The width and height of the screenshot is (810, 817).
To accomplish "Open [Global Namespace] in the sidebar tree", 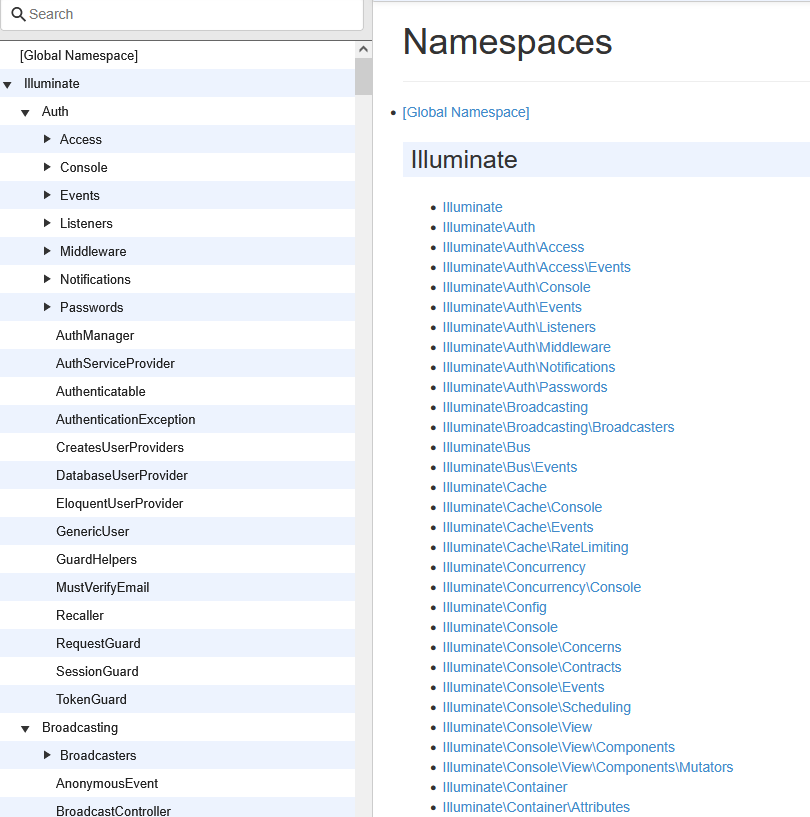I will (79, 56).
